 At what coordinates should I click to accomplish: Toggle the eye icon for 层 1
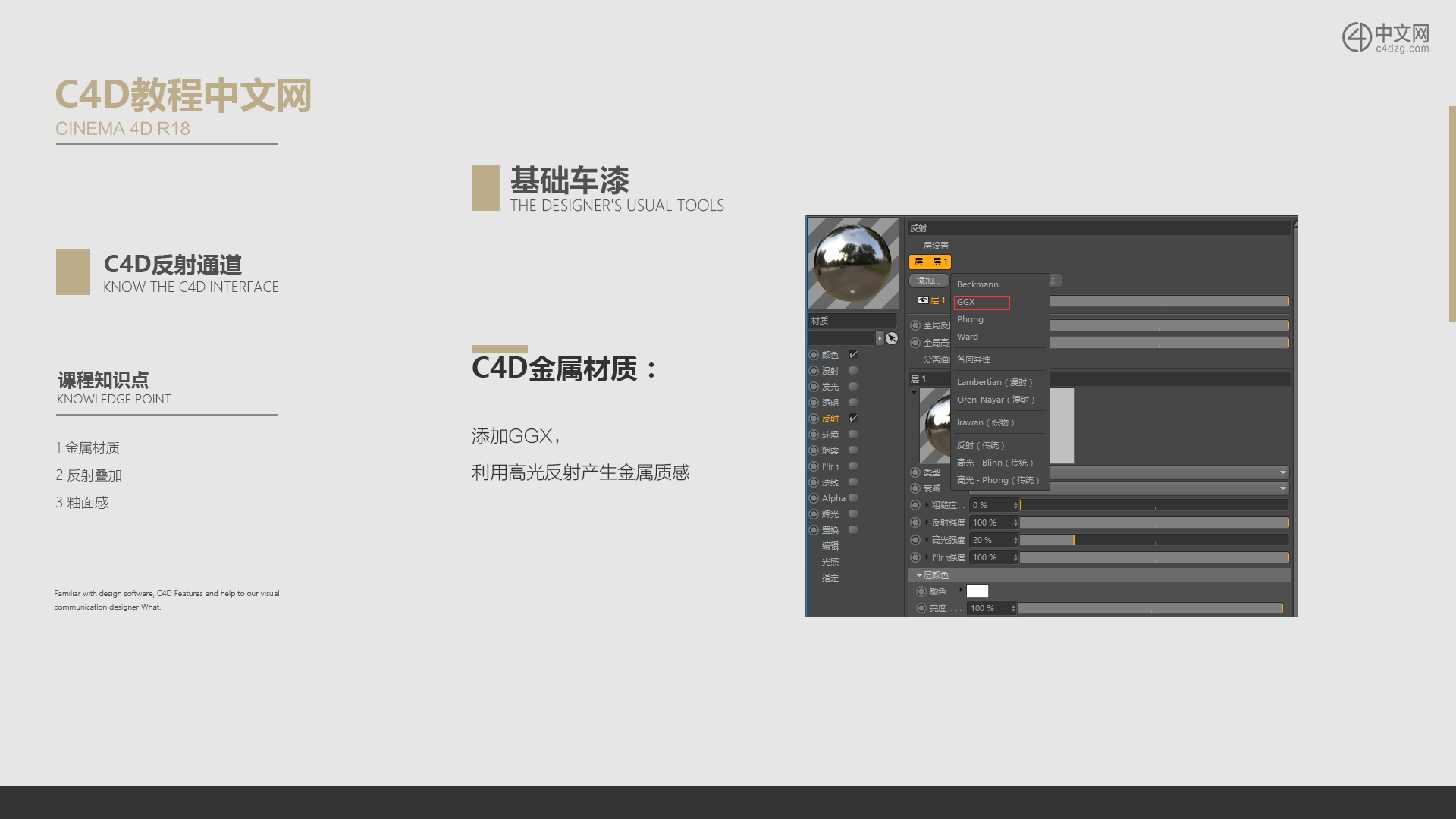(923, 300)
